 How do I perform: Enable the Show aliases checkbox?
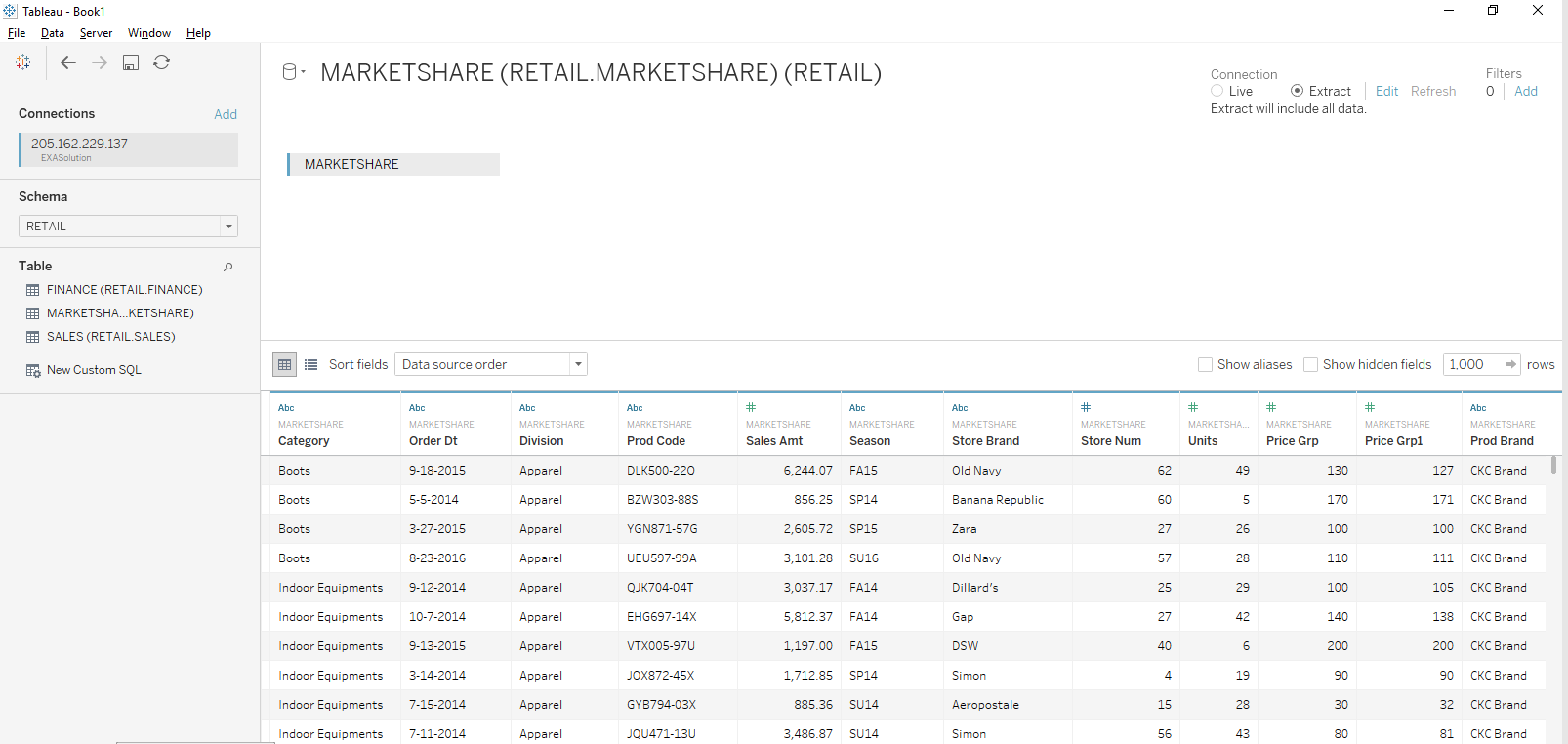pyautogui.click(x=1205, y=364)
